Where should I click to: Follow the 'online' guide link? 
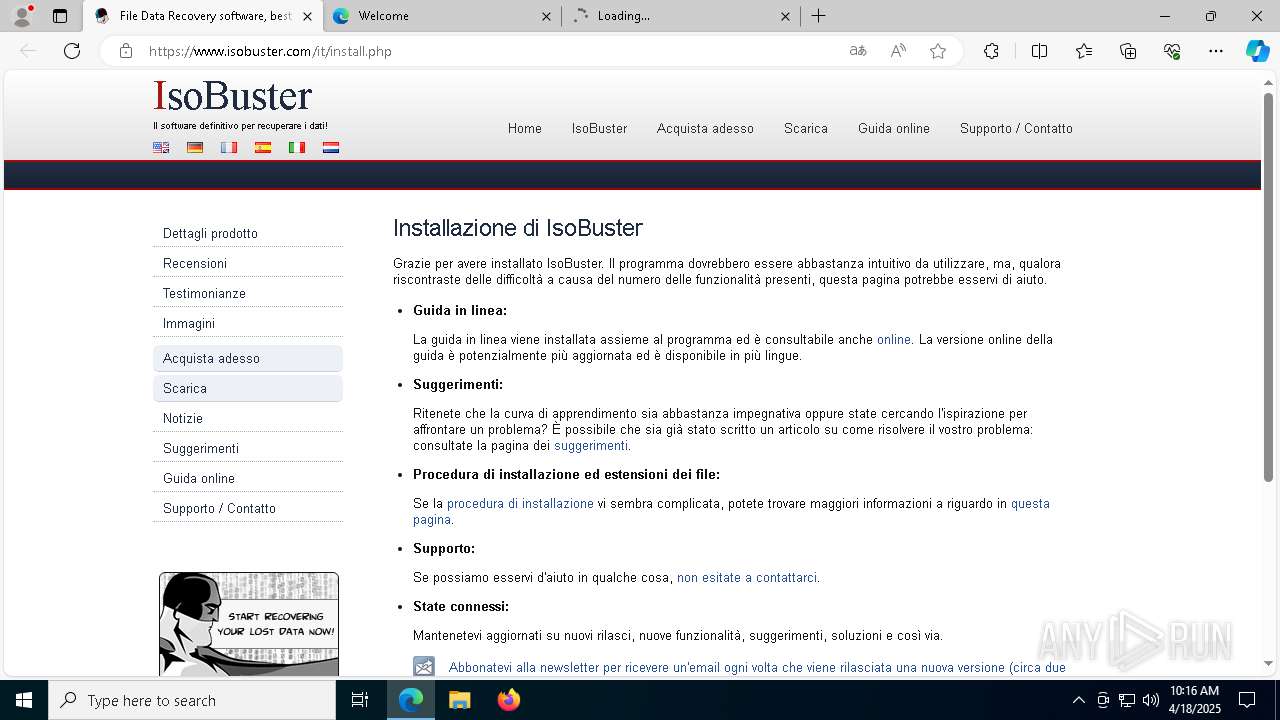(894, 339)
